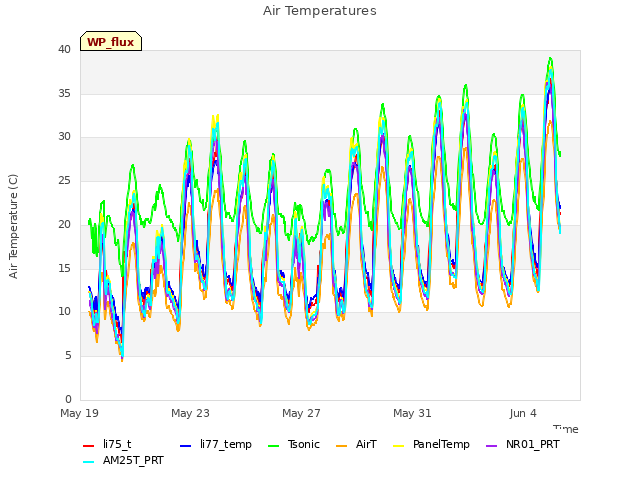Click the green Tsonic legend color marker
Screen dimensions: 640x480
[x=273, y=446]
